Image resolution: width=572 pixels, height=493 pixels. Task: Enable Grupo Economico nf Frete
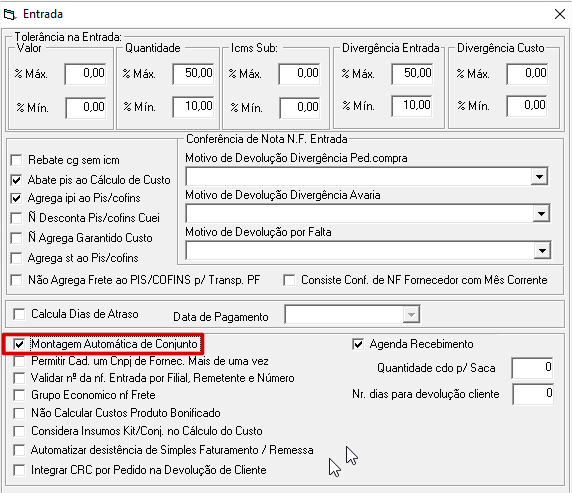19,395
